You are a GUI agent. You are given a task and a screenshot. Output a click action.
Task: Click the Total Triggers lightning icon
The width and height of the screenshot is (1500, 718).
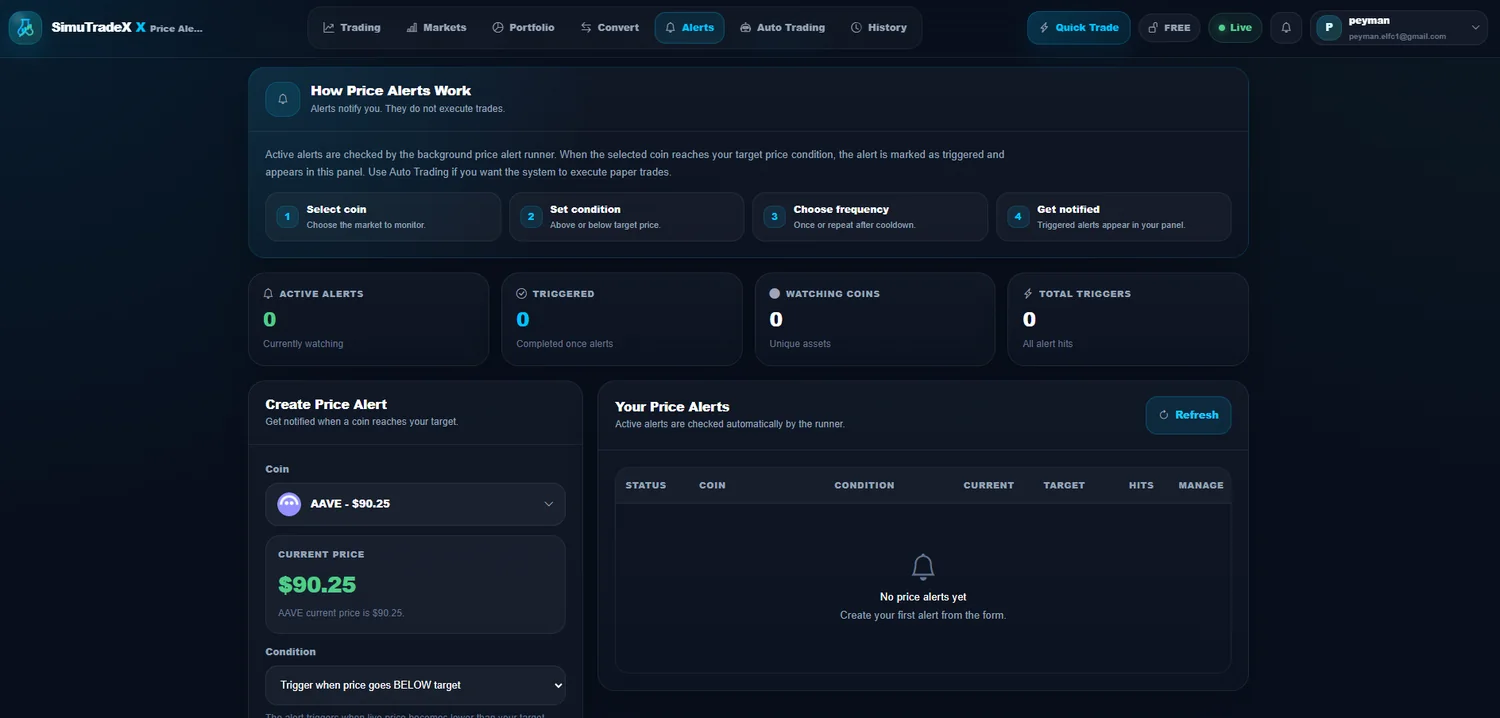(x=1028, y=294)
